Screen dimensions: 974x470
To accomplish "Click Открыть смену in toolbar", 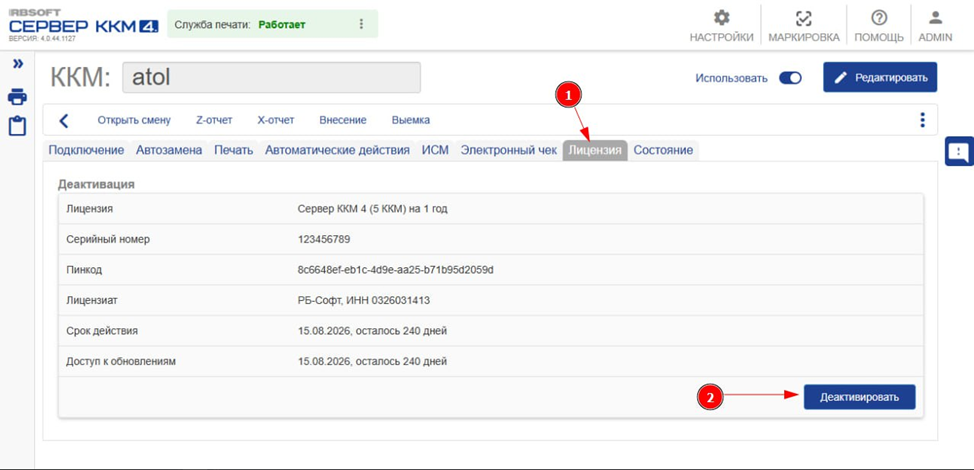I will [x=134, y=120].
